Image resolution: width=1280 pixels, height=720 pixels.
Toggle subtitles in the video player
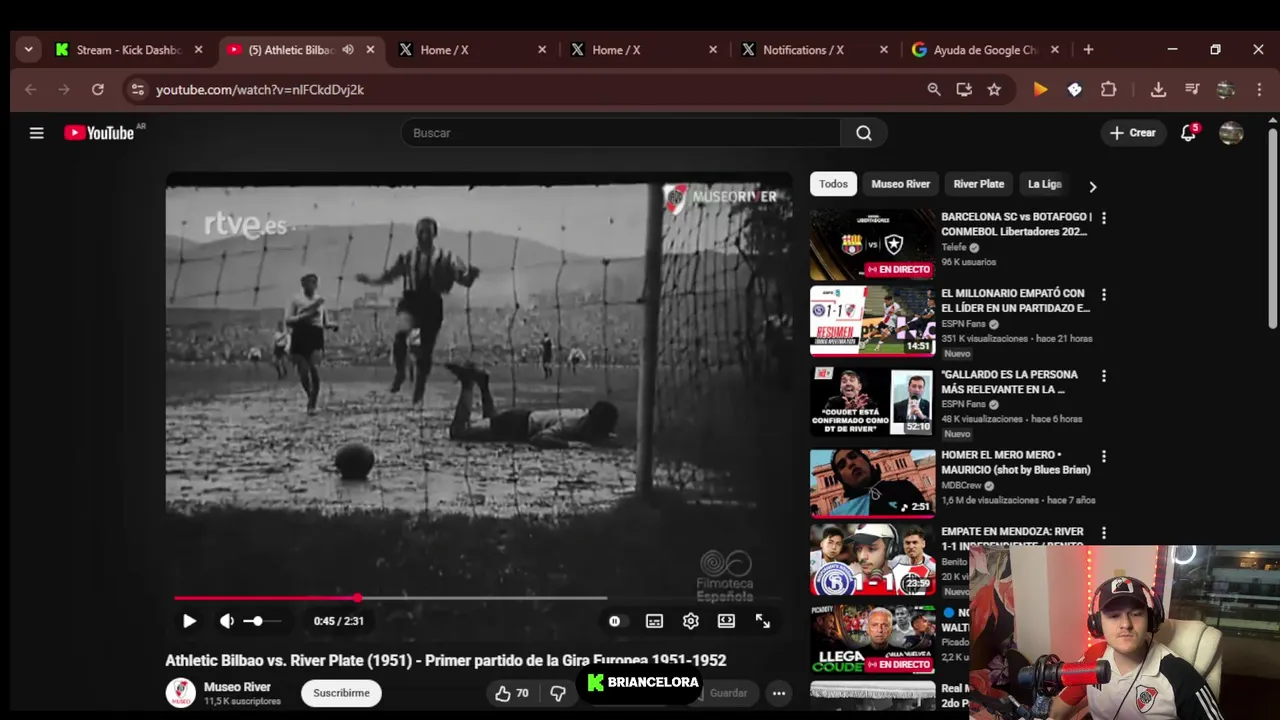pyautogui.click(x=654, y=621)
